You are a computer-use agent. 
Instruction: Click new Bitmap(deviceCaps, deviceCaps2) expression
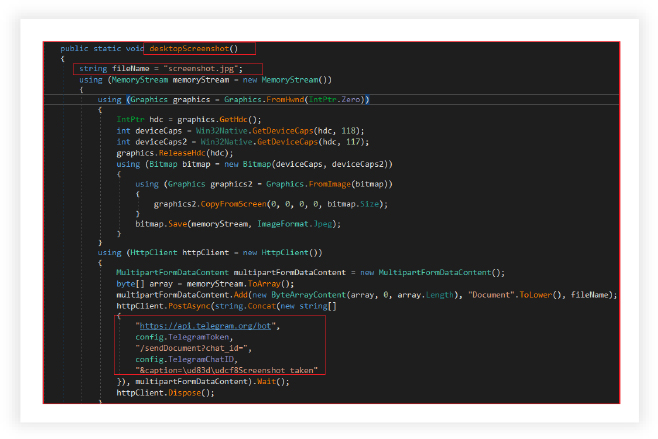click(306, 164)
